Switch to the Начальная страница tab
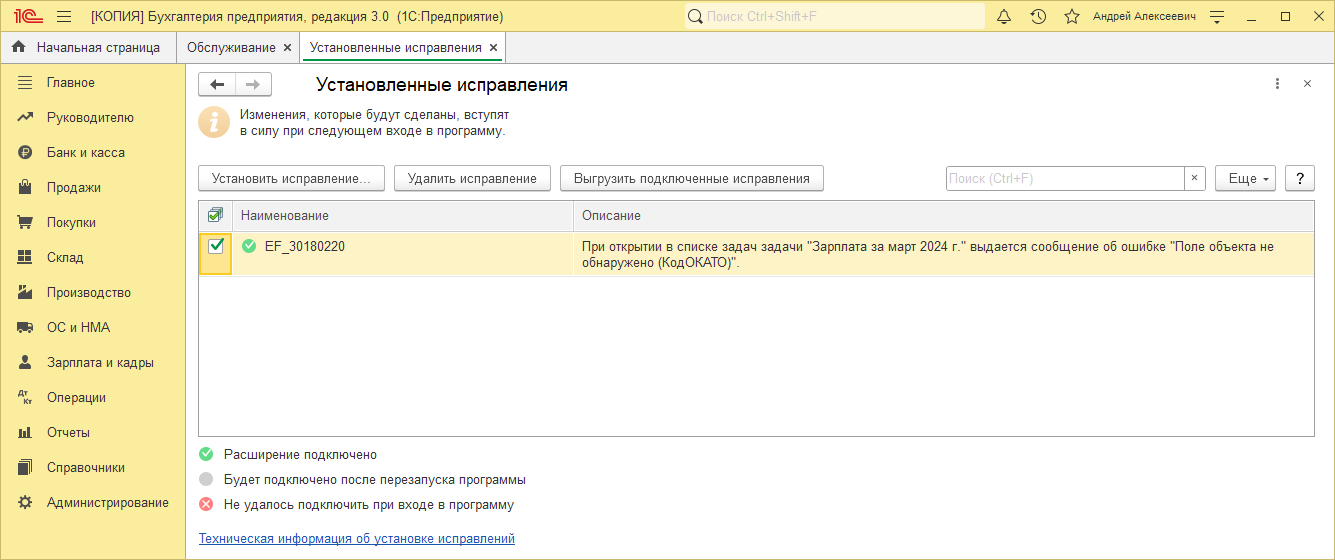The image size is (1335, 560). point(88,47)
